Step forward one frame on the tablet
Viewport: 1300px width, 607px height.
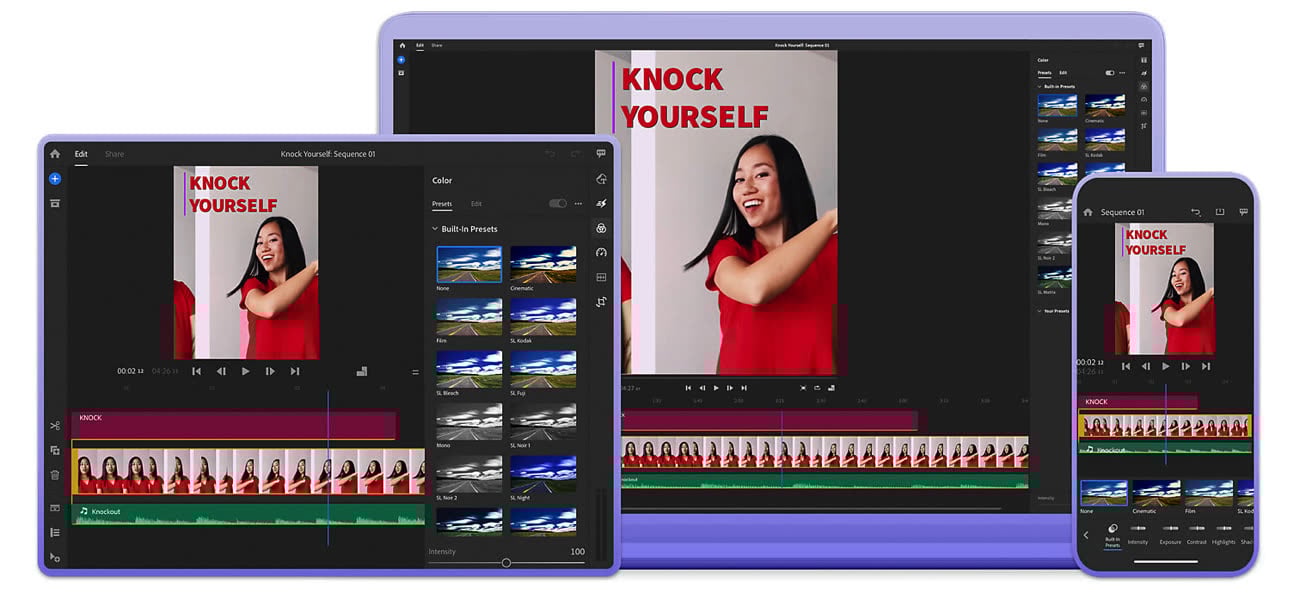click(x=270, y=371)
